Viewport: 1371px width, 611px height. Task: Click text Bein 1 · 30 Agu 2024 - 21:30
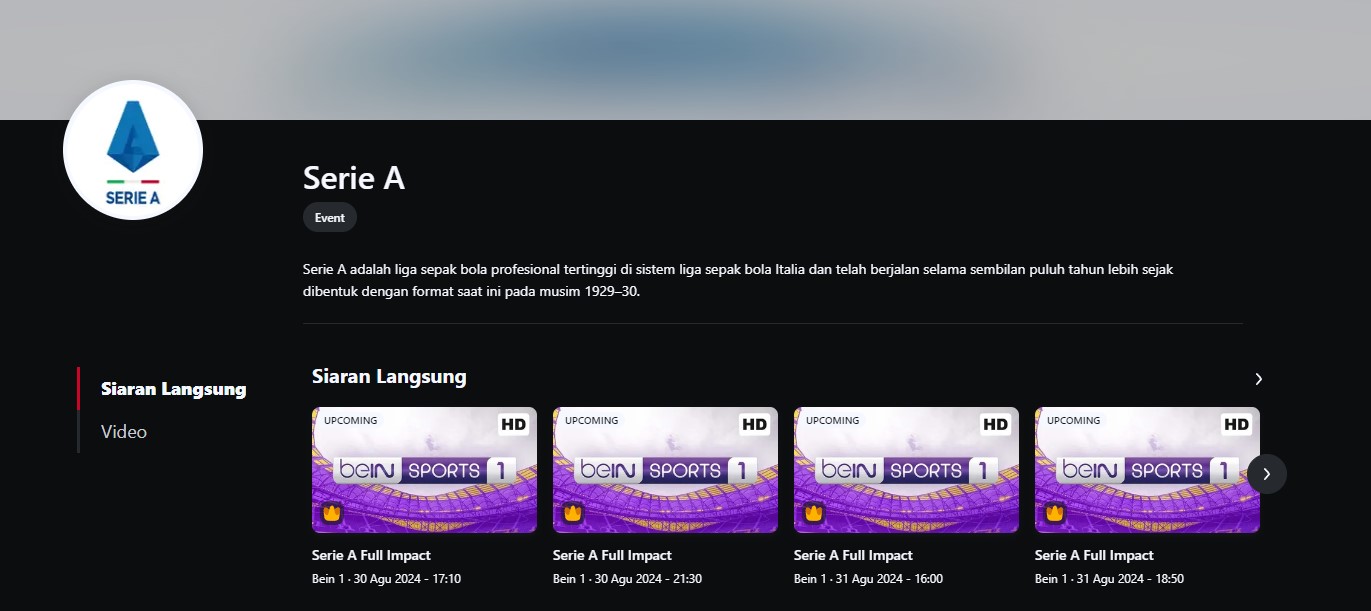tap(627, 579)
